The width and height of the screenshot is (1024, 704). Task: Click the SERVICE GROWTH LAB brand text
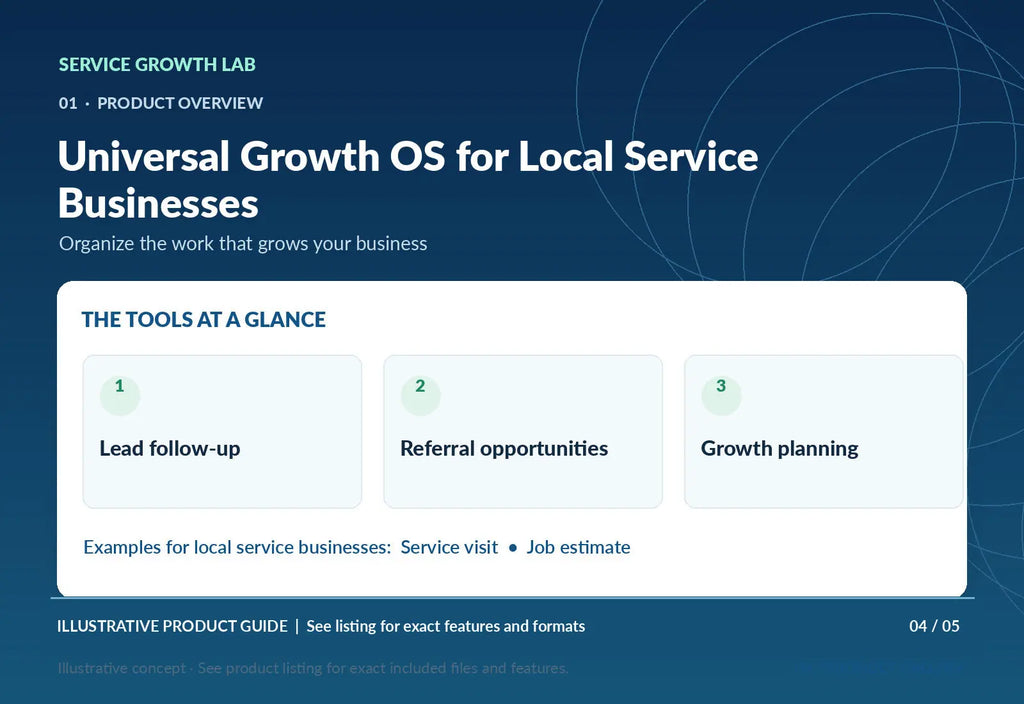[x=157, y=65]
